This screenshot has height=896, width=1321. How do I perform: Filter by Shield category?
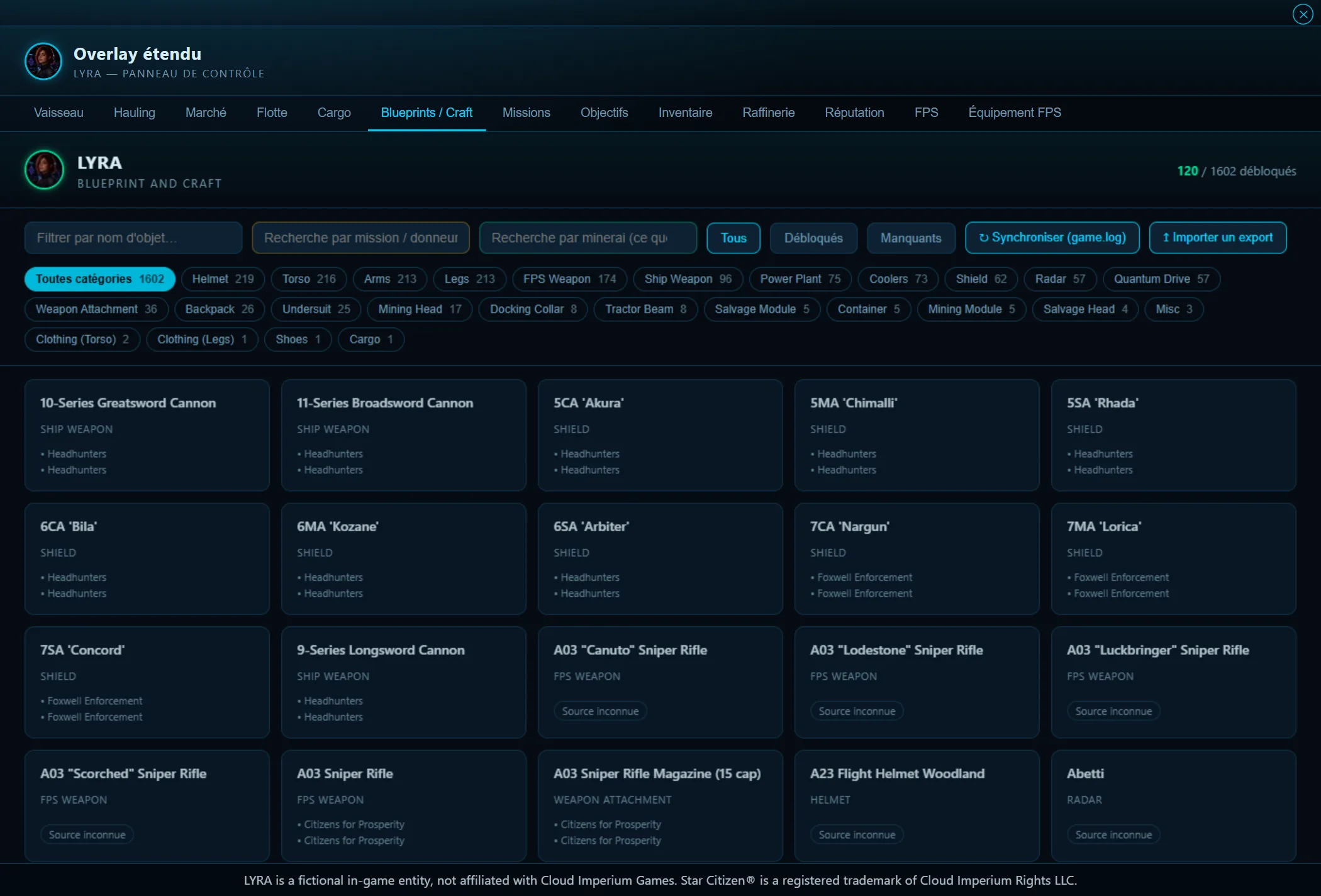point(981,279)
